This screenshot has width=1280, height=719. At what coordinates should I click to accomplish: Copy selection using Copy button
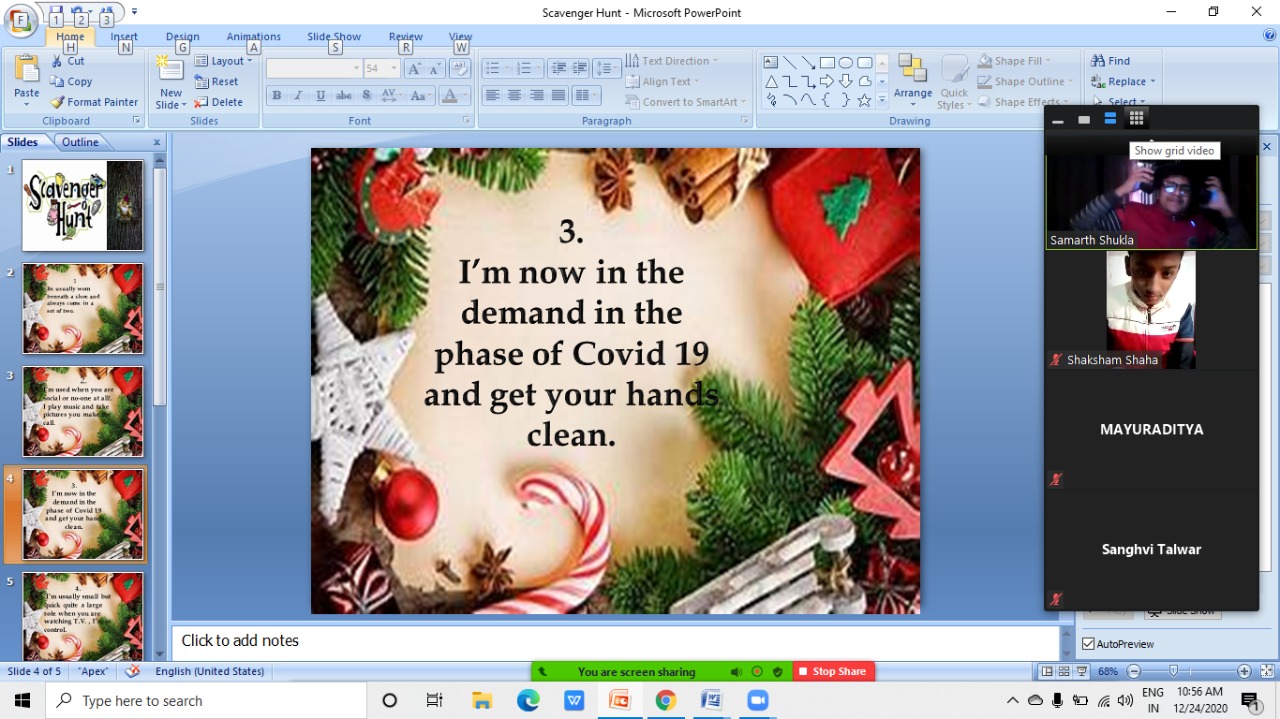(x=72, y=82)
